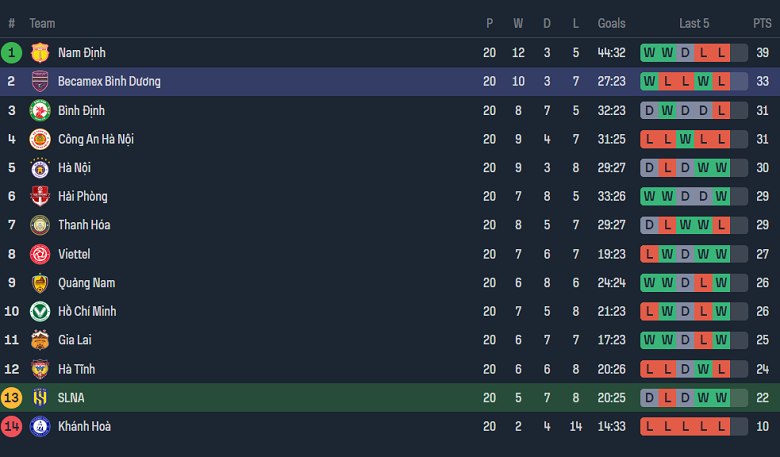Click the Hà Nội team crest
780x457 pixels.
(40, 168)
